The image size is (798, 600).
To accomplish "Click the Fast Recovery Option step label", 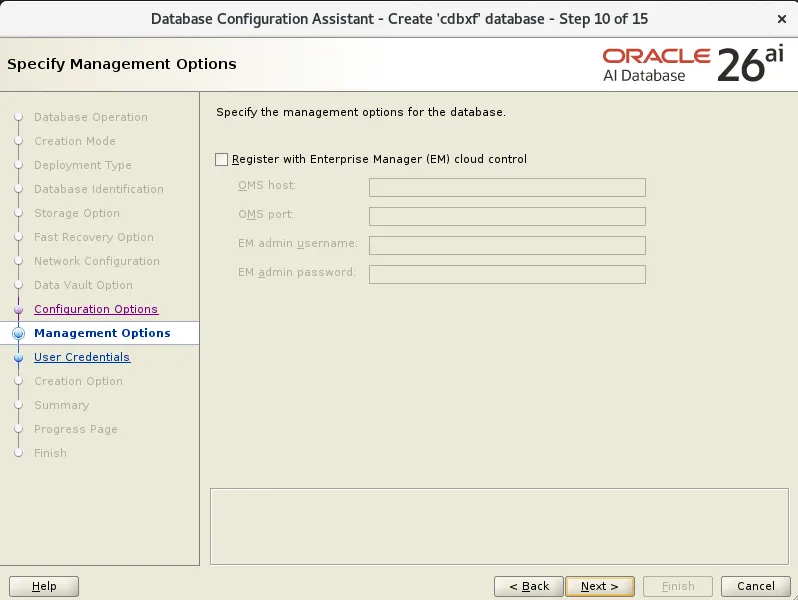I will [94, 237].
